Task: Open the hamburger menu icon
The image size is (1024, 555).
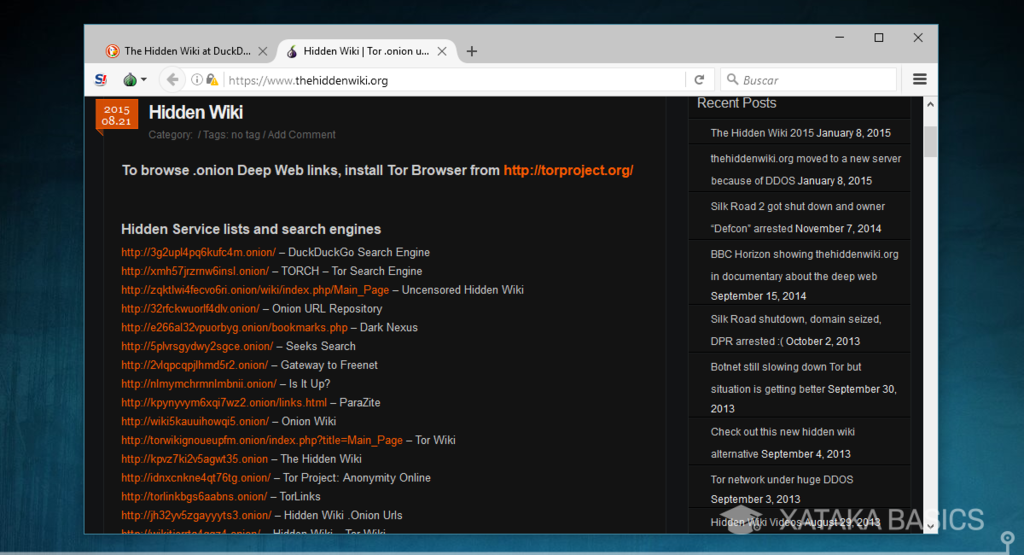Action: 920,80
